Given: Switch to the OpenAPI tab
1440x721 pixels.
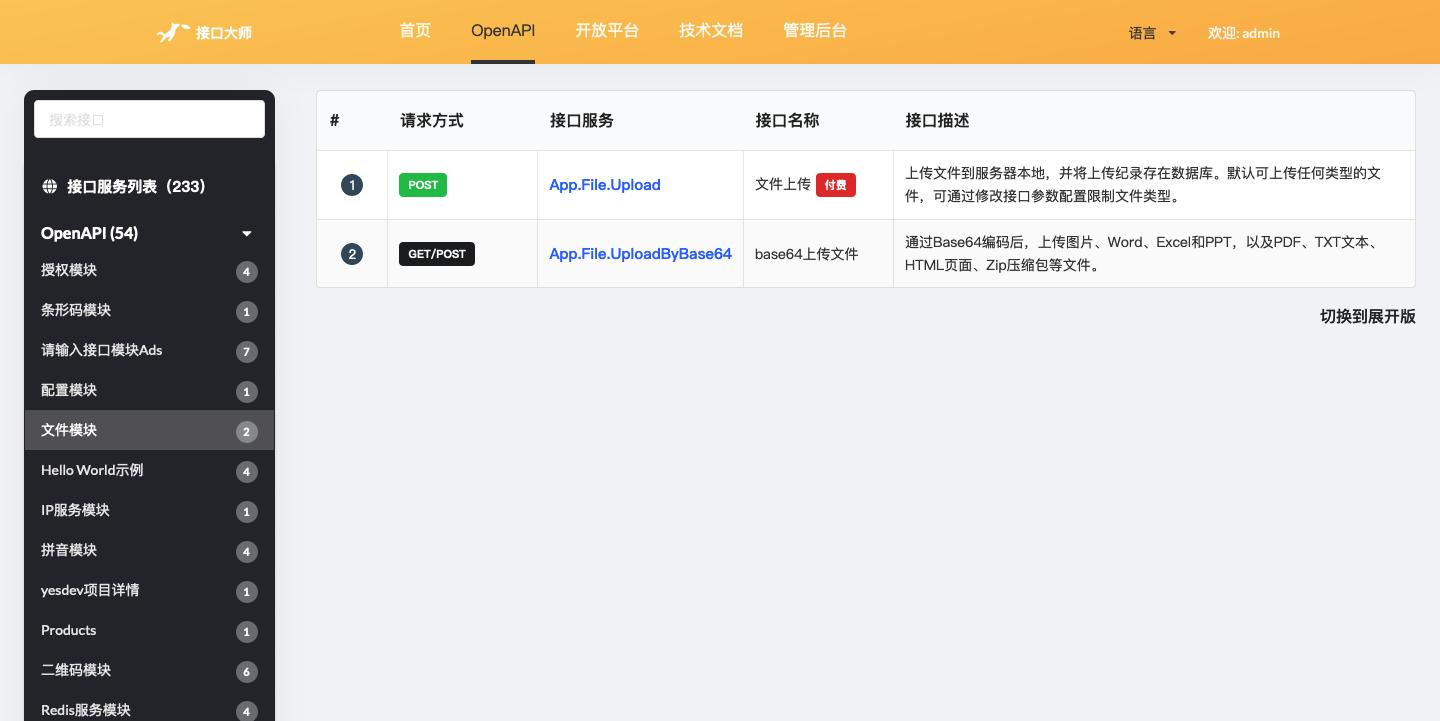Looking at the screenshot, I should click(x=503, y=31).
